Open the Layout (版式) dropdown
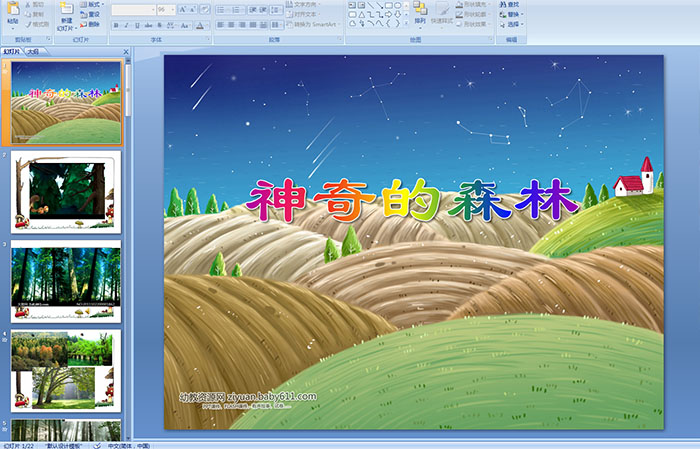 tap(92, 4)
